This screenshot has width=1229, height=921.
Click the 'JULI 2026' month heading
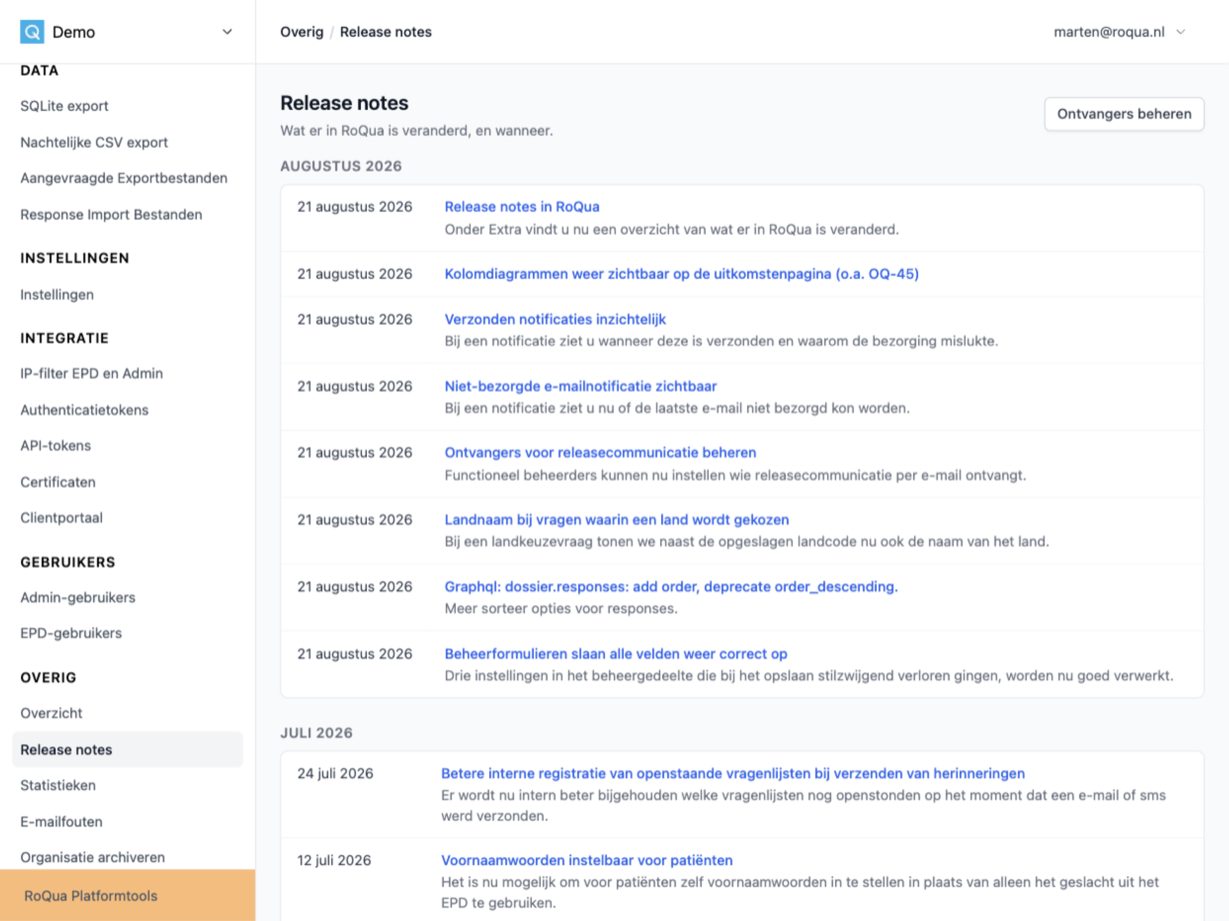pyautogui.click(x=316, y=733)
